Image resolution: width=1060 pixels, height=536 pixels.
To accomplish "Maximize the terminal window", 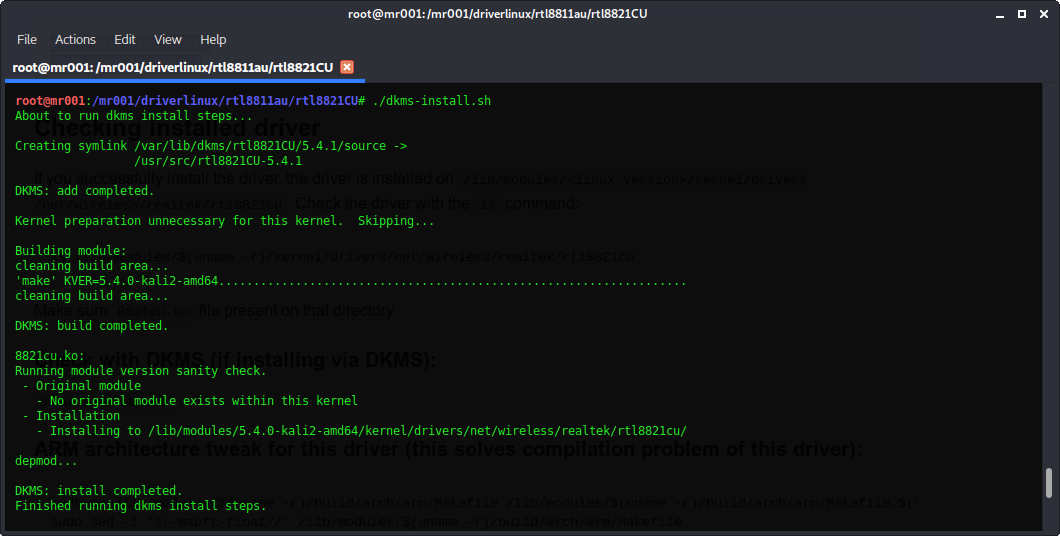I will click(x=1022, y=14).
